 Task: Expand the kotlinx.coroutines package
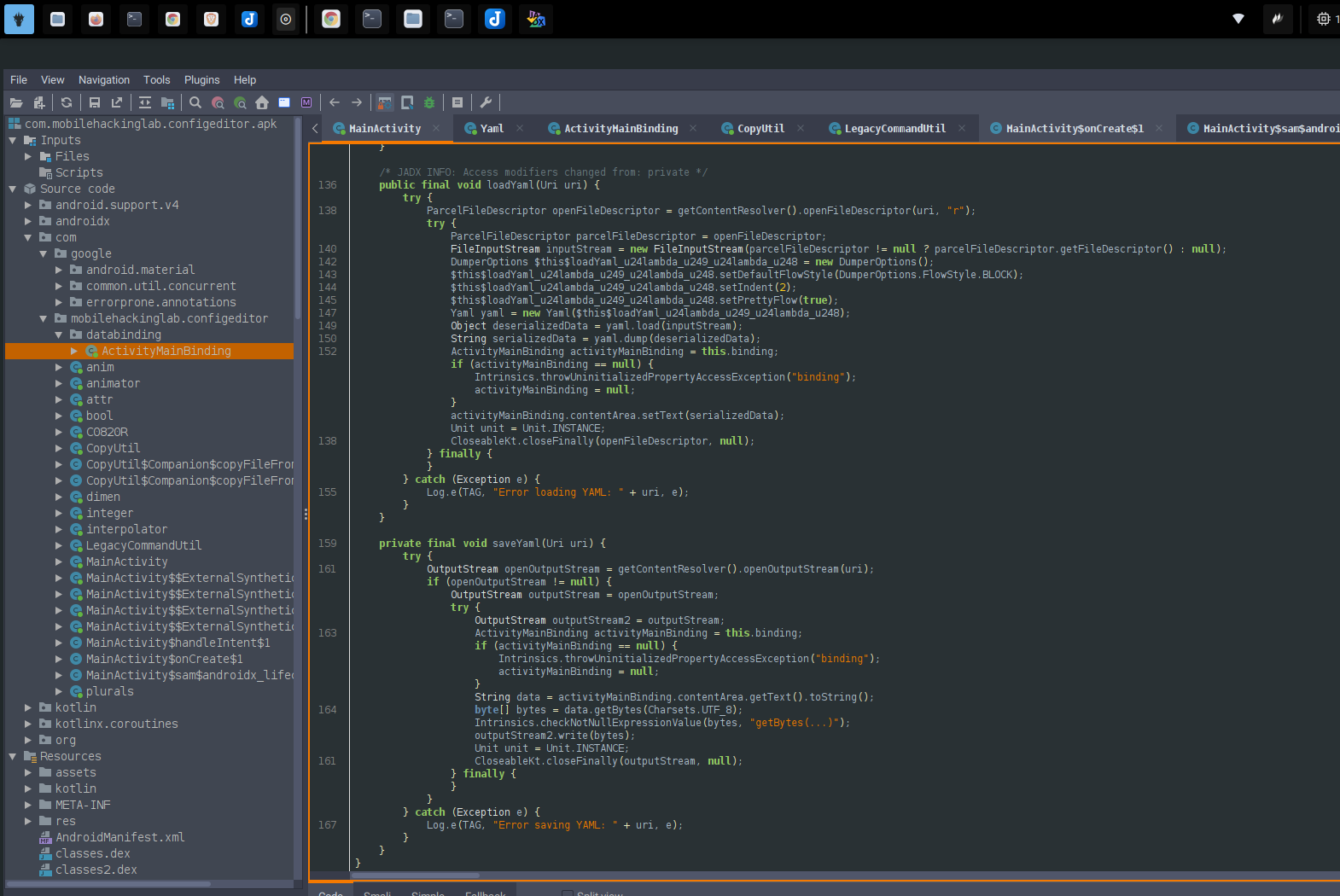click(28, 724)
